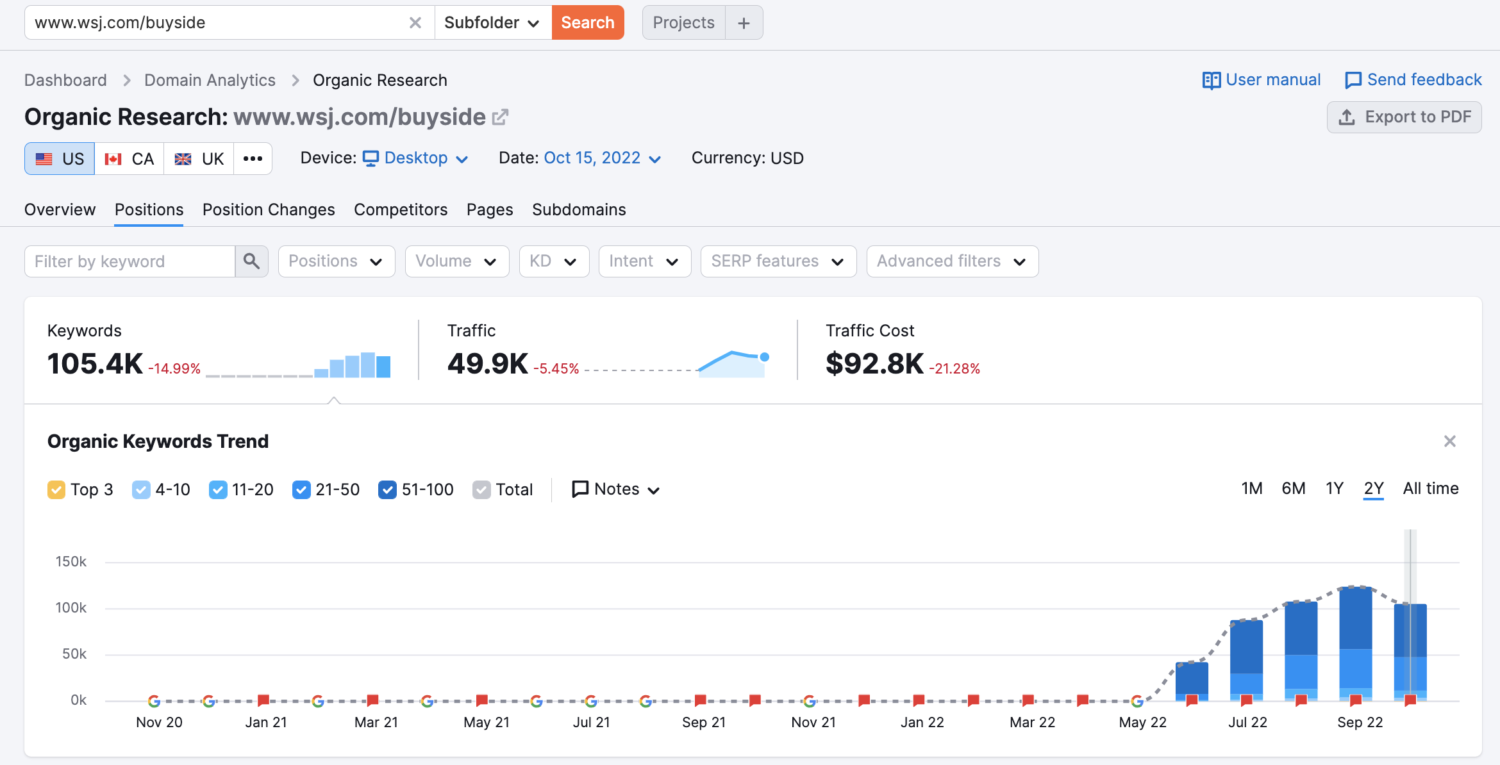Image resolution: width=1500 pixels, height=765 pixels.
Task: Click the Filter by keyword input
Action: (130, 261)
